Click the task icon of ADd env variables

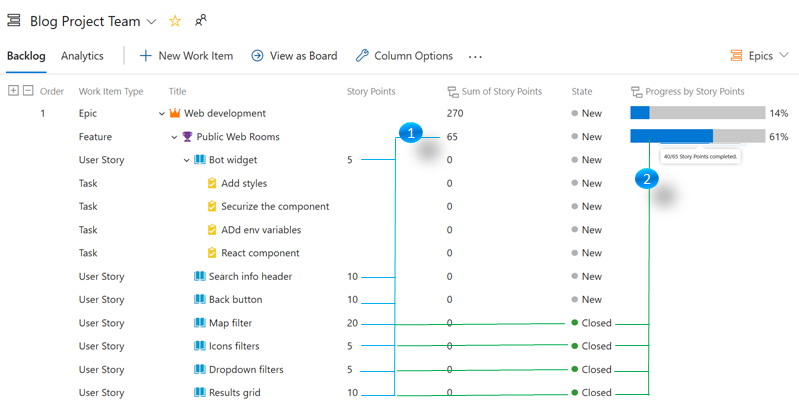212,229
